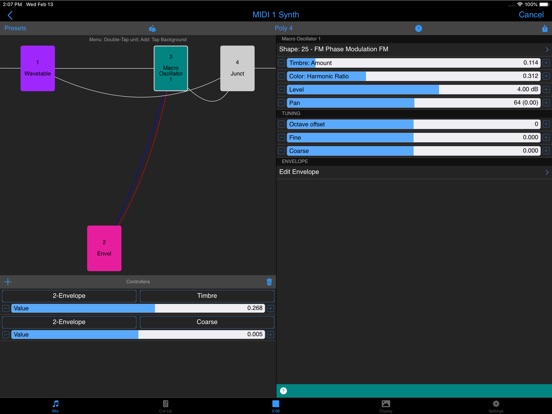
Task: Increase Octave offset with its plus button
Action: coord(546,124)
